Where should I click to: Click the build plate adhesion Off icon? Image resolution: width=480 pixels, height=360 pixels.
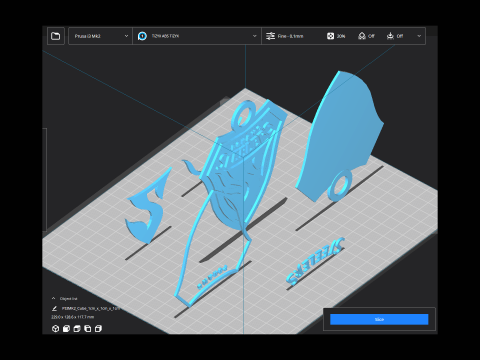coord(390,36)
